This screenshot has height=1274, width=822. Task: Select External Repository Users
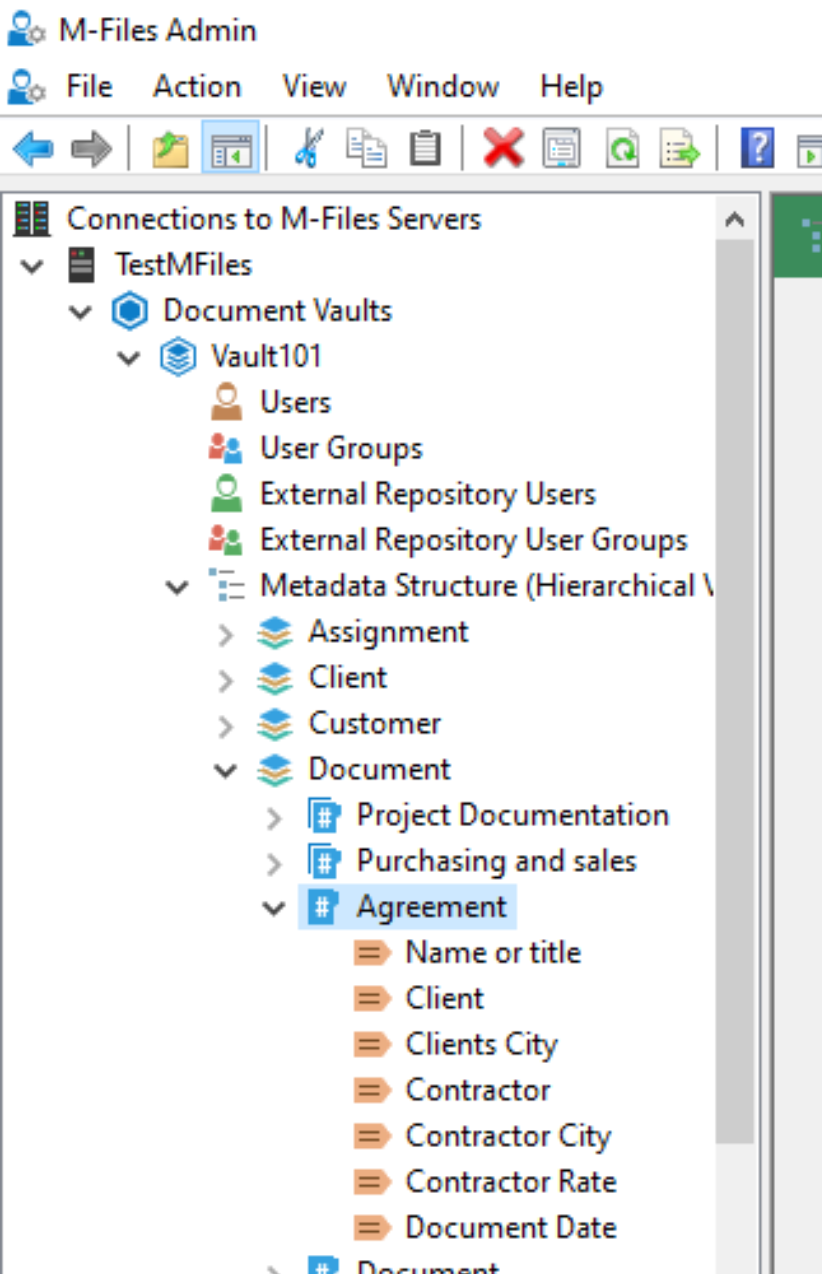click(x=428, y=494)
